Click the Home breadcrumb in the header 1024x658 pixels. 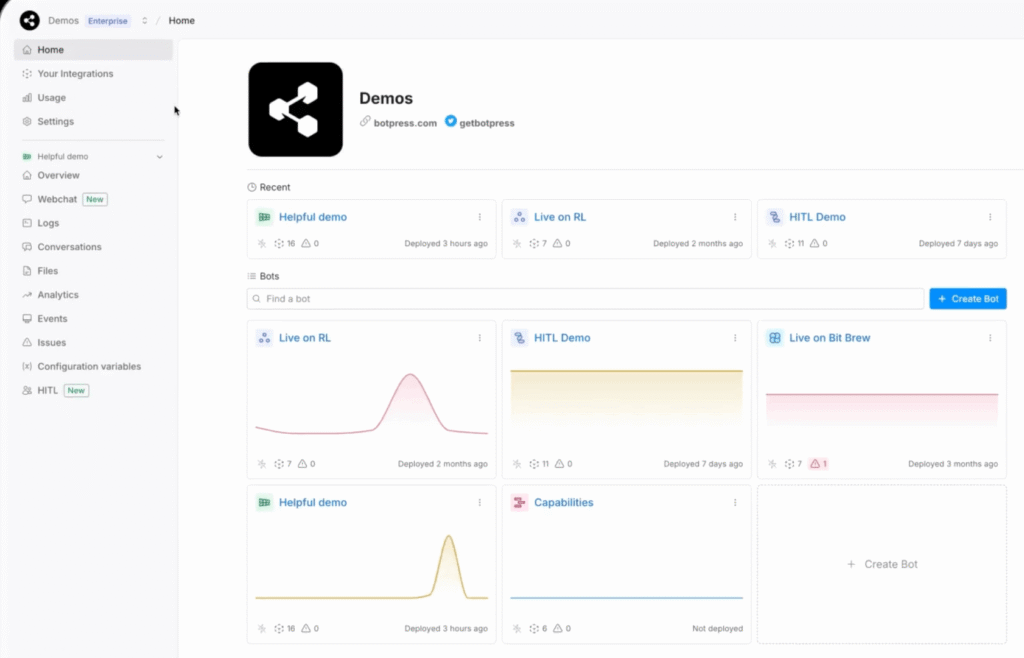[x=182, y=20]
